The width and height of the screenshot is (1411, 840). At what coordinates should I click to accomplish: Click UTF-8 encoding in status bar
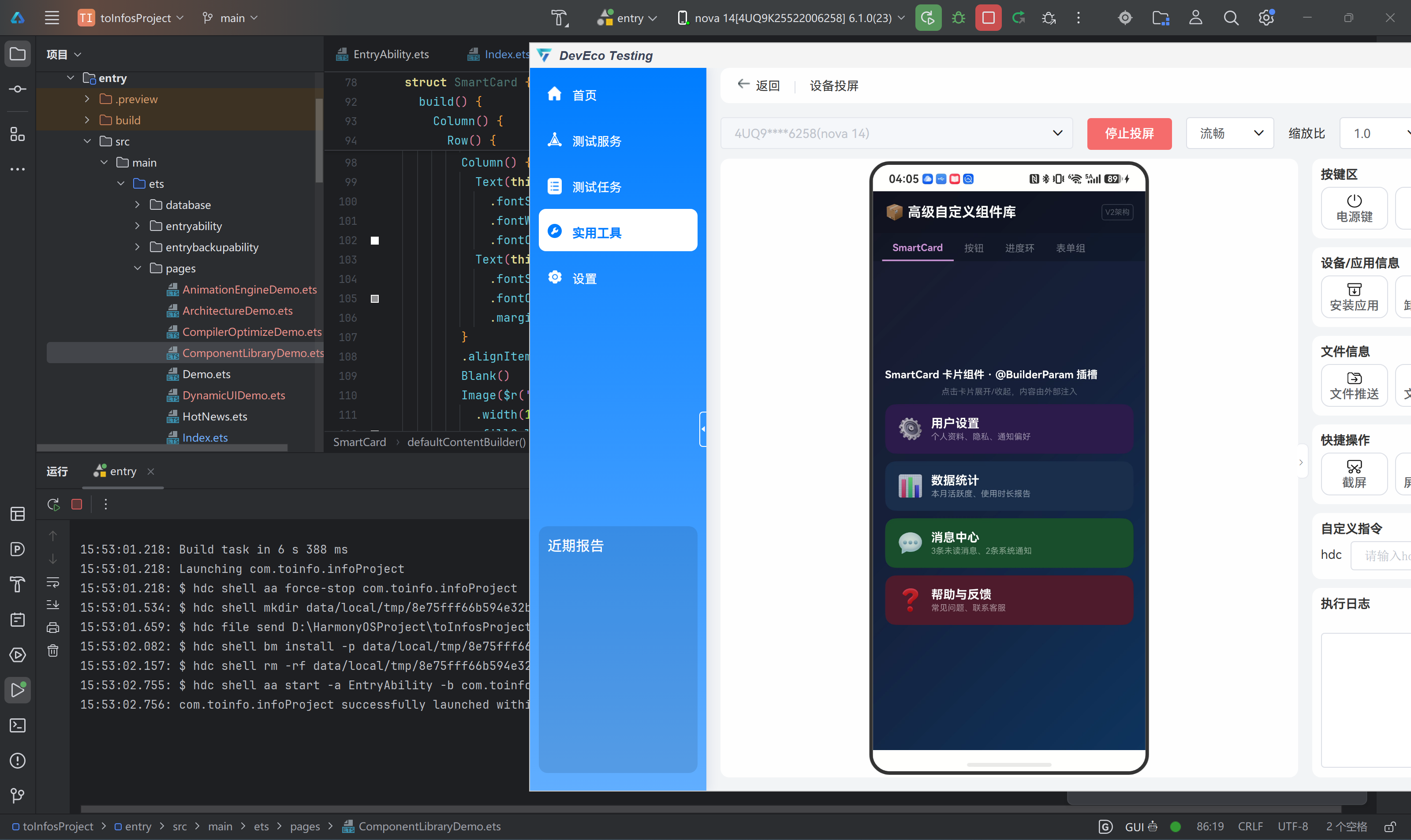[1293, 826]
